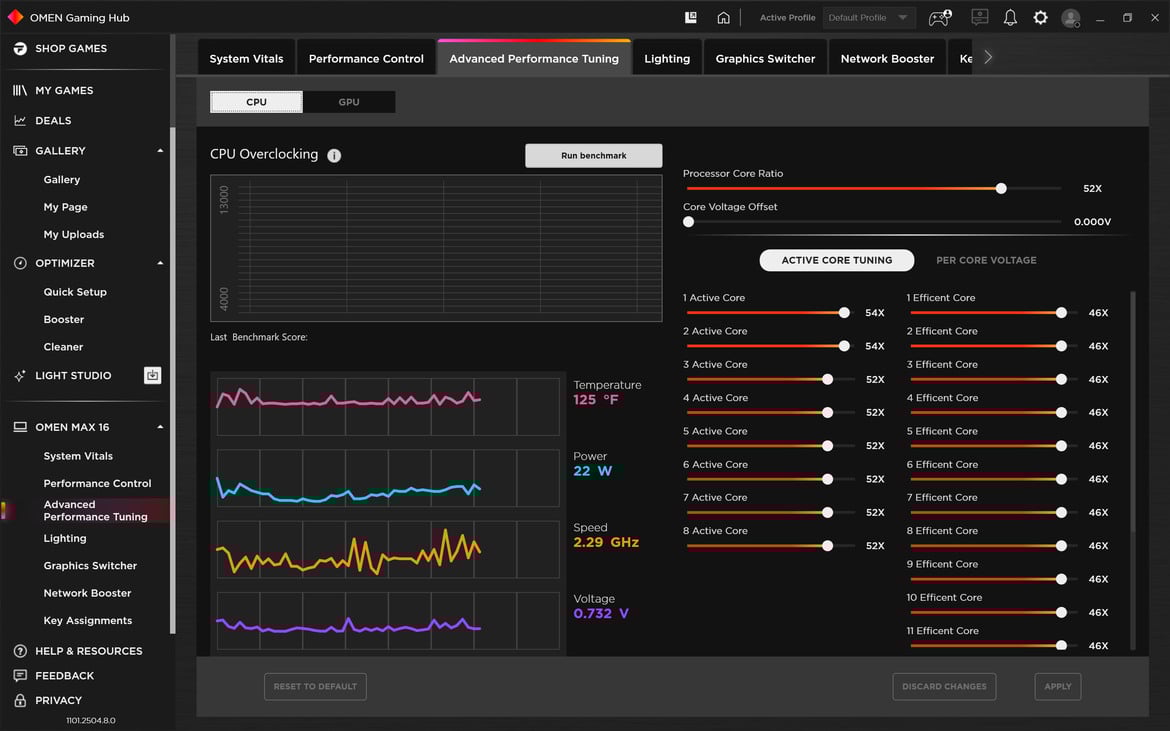Open notifications bell icon
Viewport: 1170px width, 731px height.
coord(1010,17)
